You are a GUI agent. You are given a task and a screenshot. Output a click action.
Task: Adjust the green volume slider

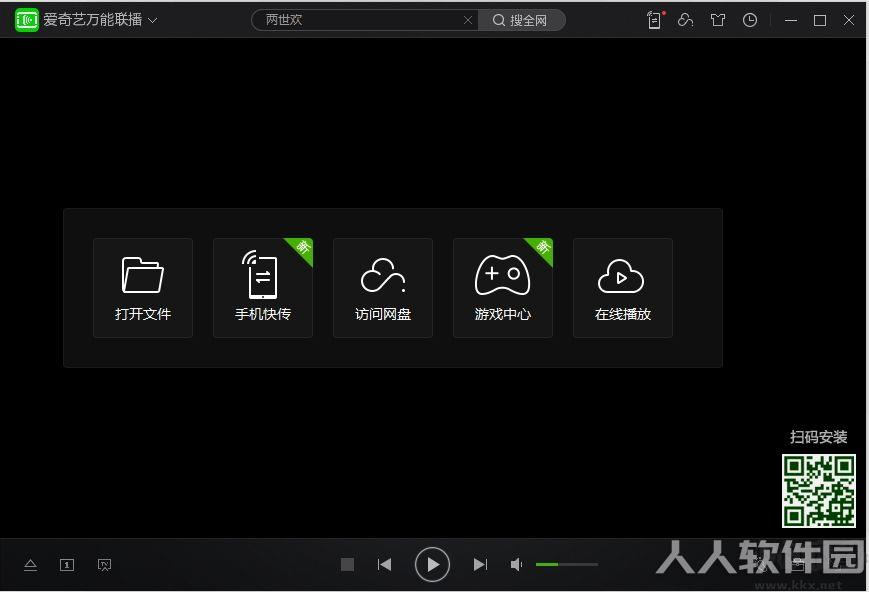click(567, 564)
